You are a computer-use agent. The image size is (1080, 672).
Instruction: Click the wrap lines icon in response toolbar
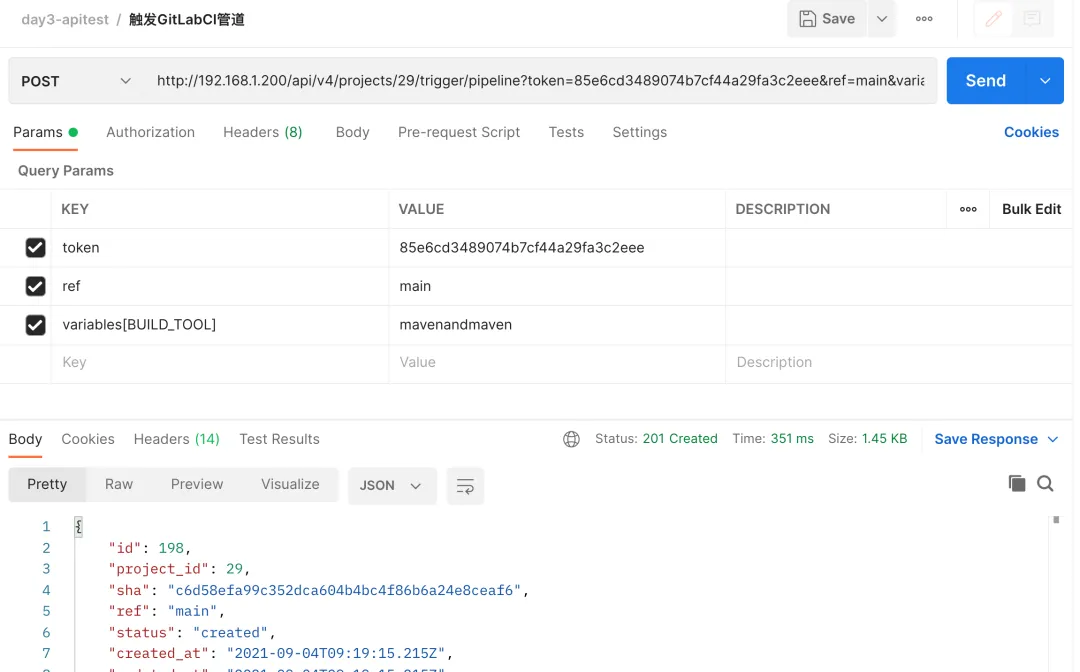coord(465,485)
